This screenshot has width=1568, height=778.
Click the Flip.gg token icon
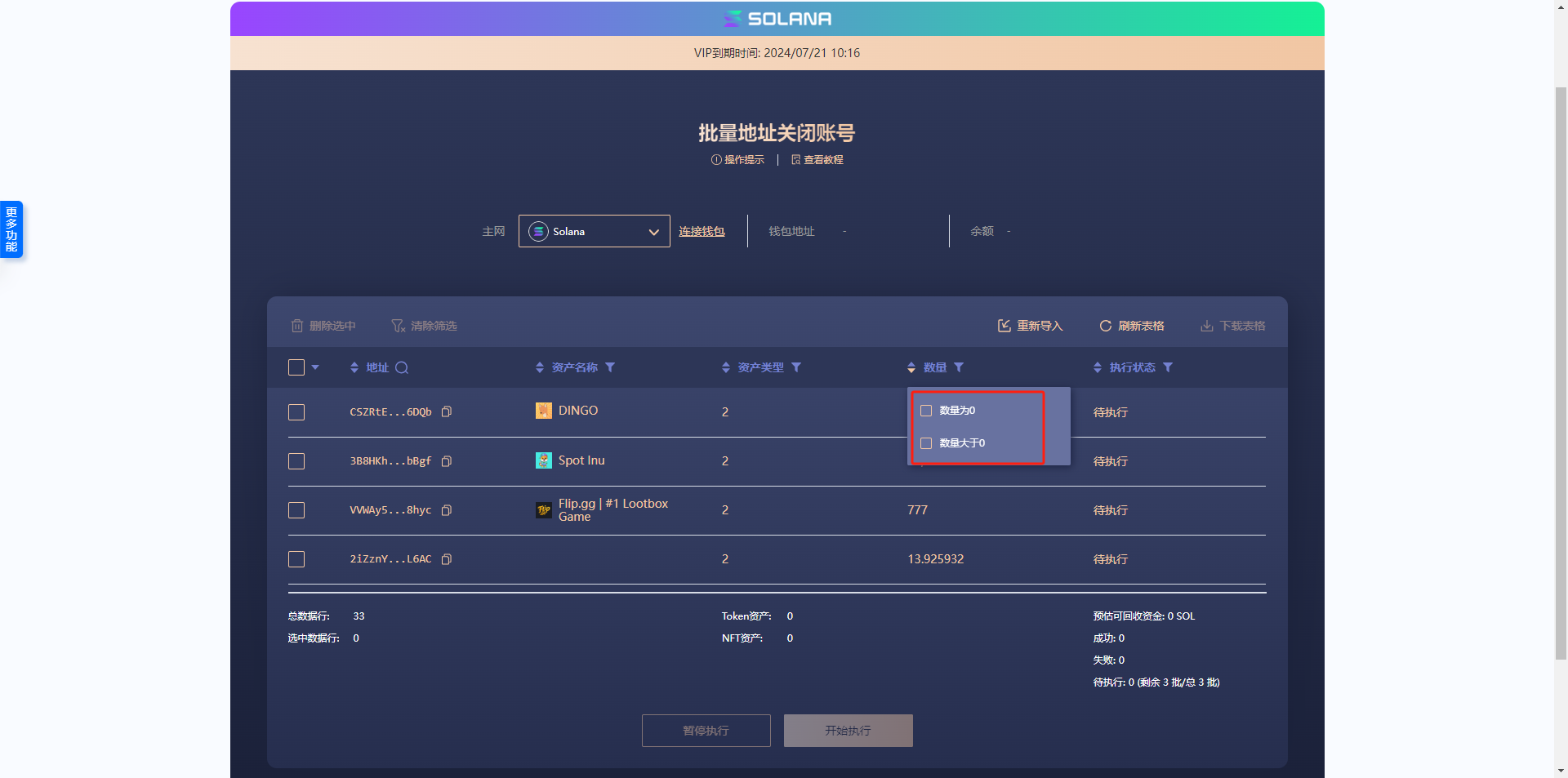click(x=544, y=510)
